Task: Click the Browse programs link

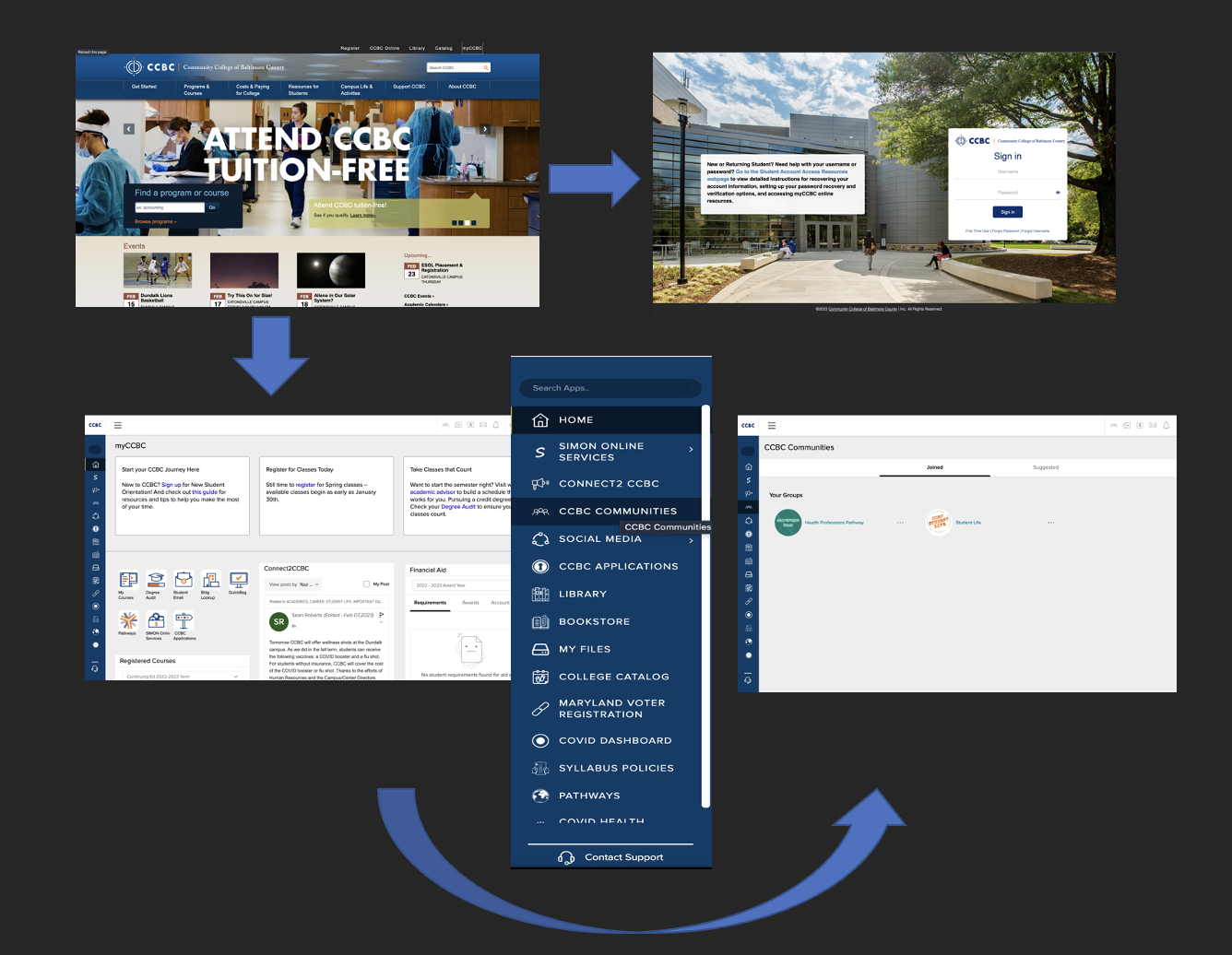Action: (155, 221)
